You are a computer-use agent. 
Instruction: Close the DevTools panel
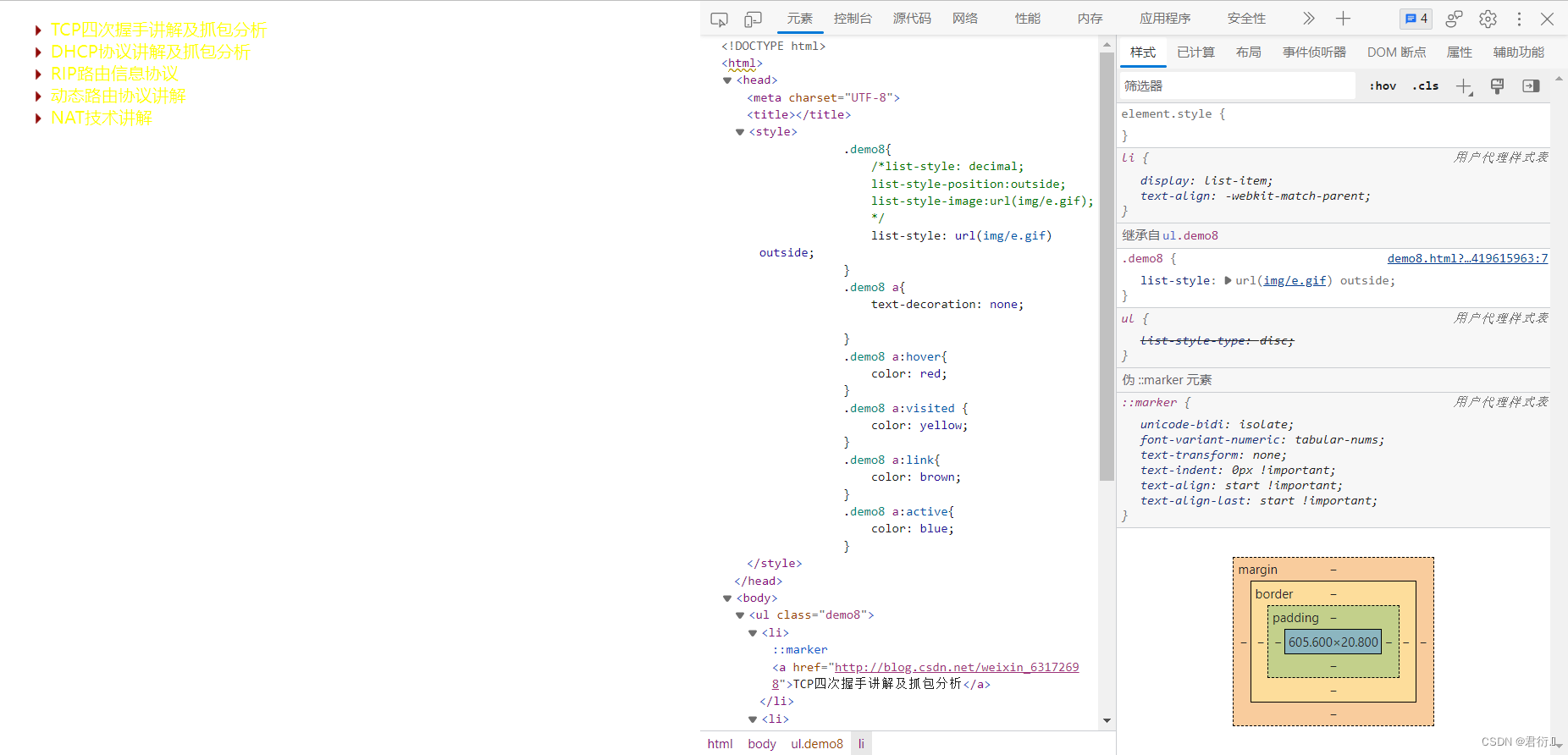point(1547,19)
